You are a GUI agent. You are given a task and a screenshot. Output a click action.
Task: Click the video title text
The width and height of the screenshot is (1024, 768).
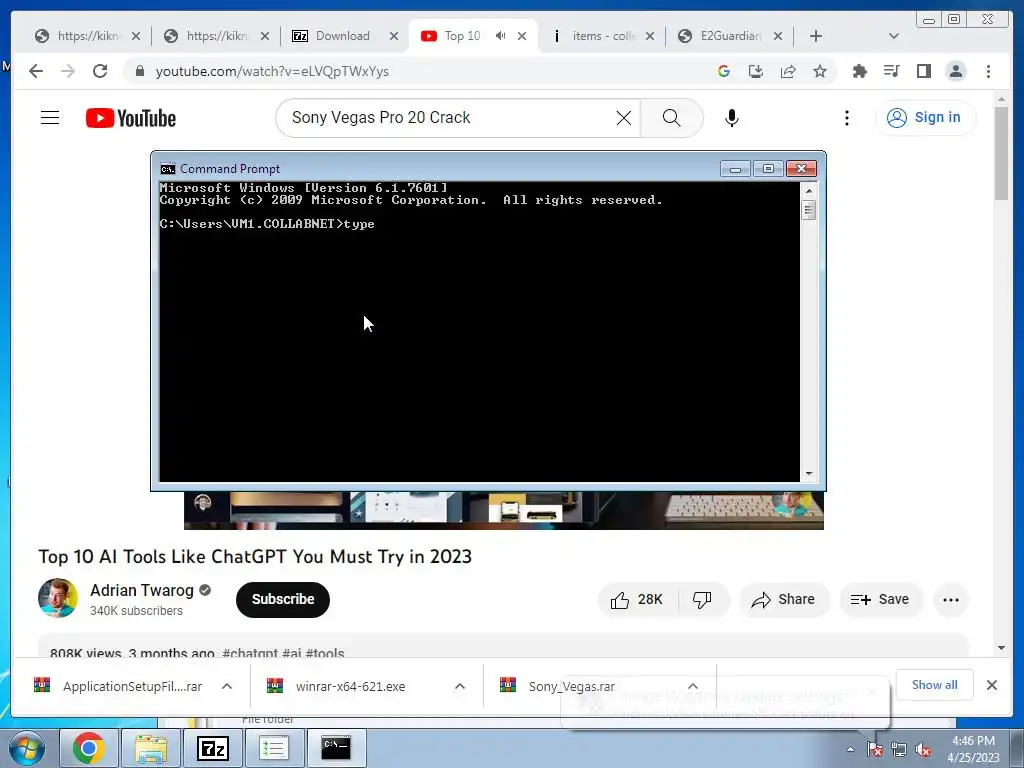(x=255, y=556)
